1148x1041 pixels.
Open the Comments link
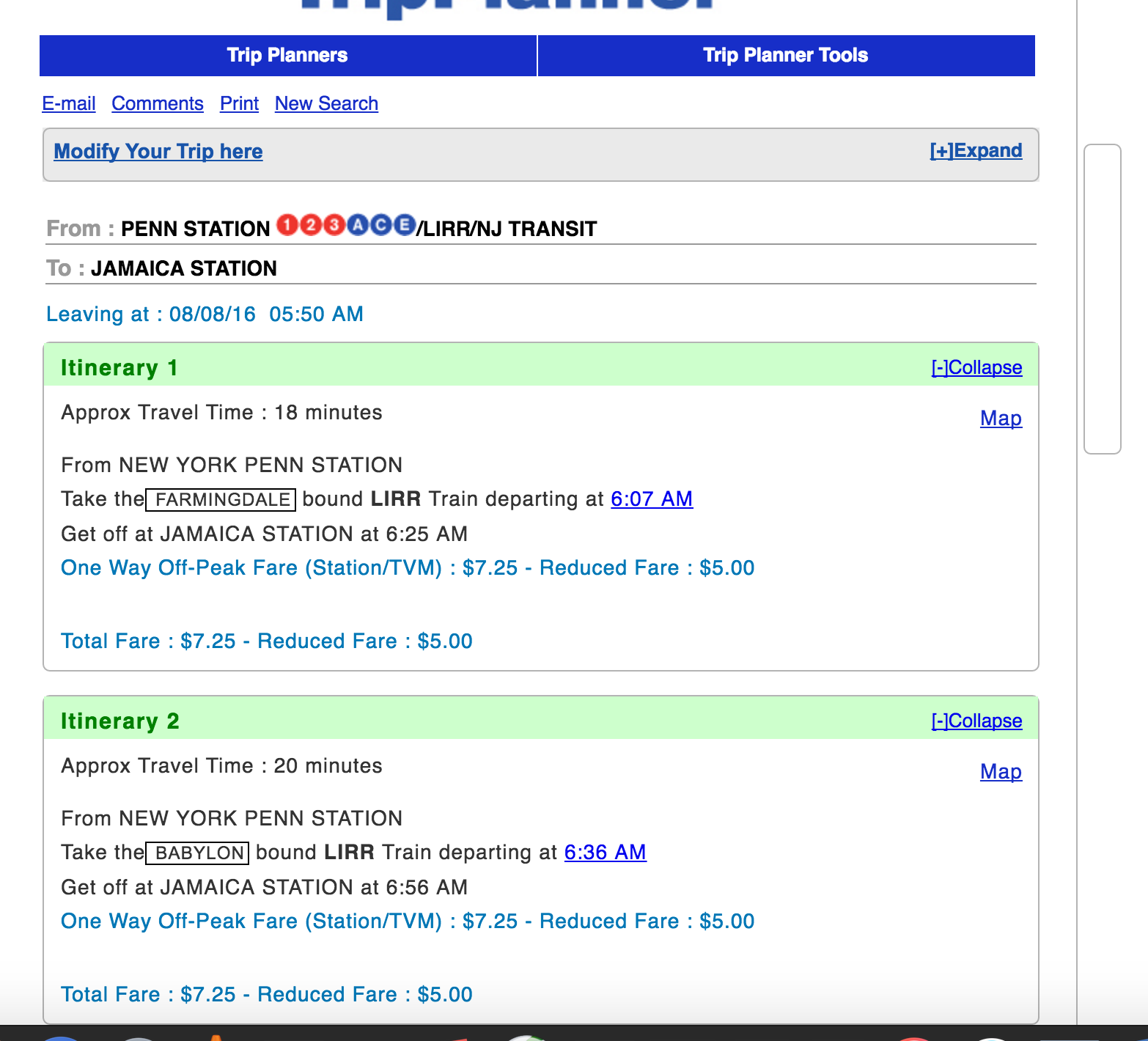pyautogui.click(x=158, y=103)
